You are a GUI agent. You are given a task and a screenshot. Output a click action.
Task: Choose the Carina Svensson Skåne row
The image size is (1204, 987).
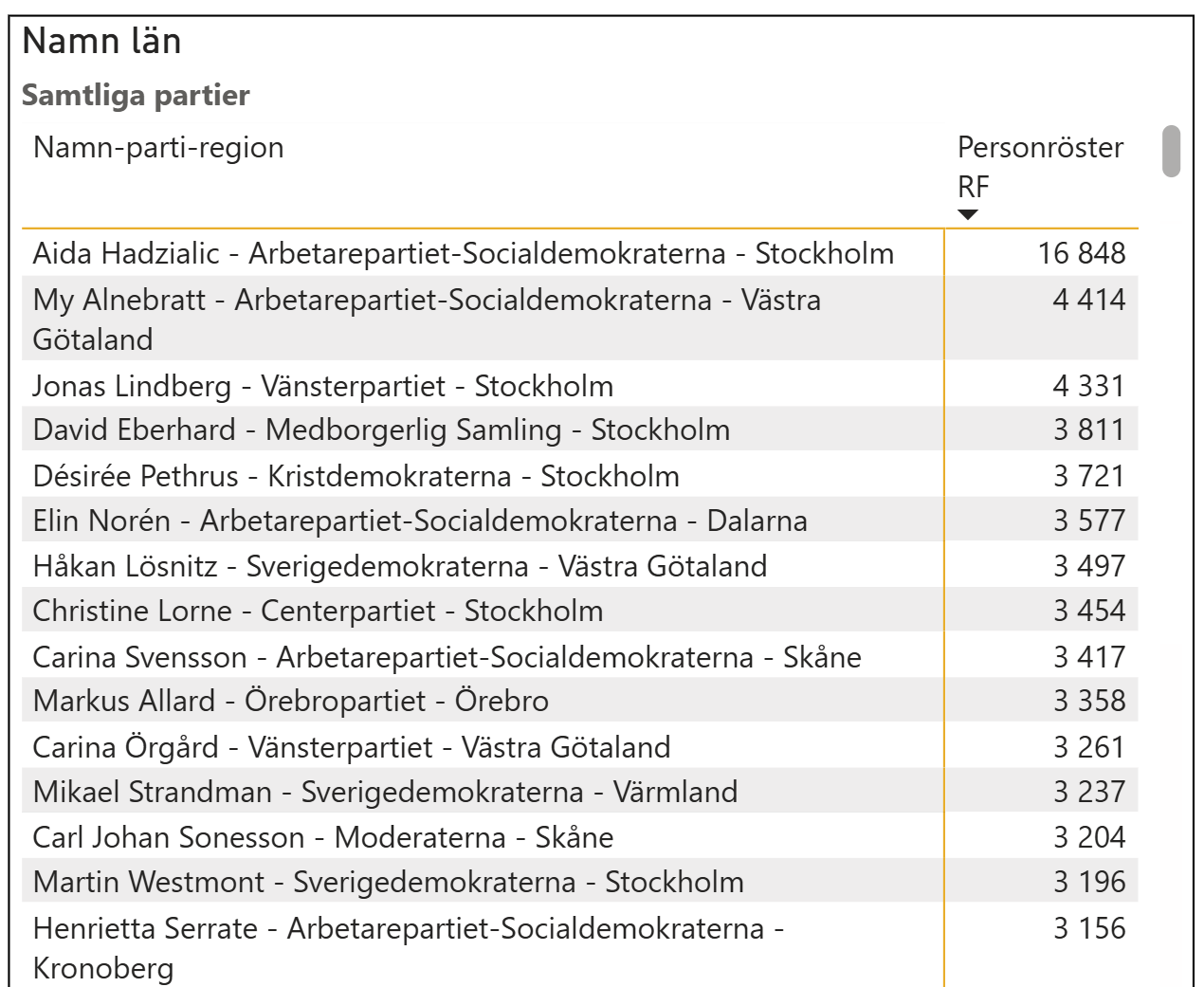click(447, 657)
